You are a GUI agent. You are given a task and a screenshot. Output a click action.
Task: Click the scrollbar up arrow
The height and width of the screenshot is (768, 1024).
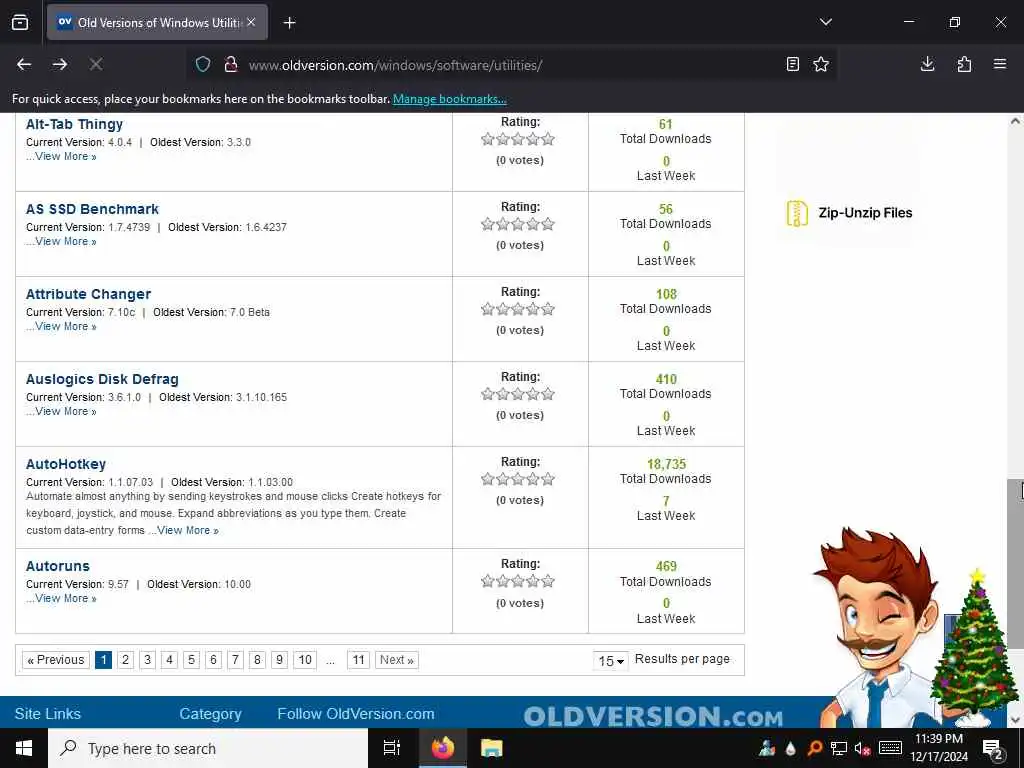[x=1015, y=121]
